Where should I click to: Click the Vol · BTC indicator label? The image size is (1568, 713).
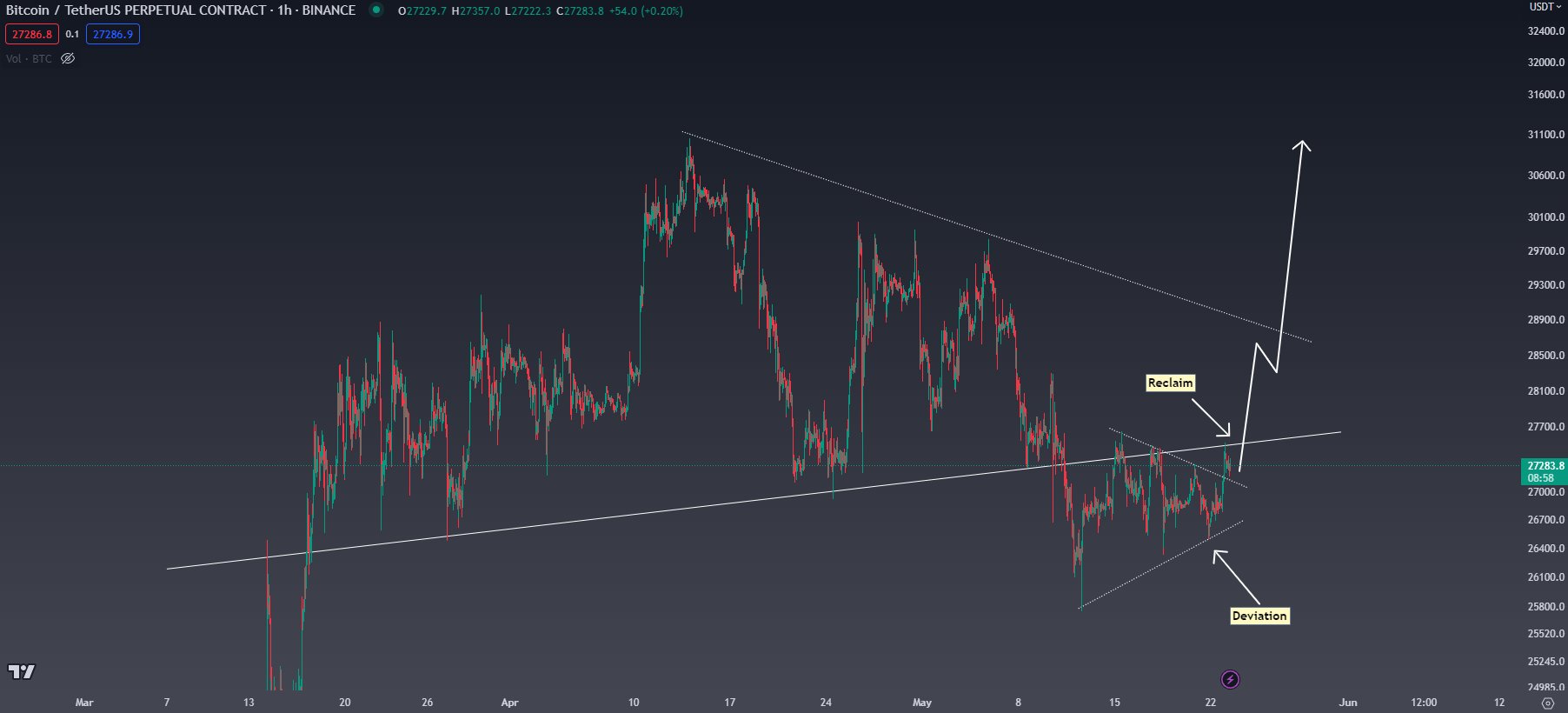(x=29, y=58)
